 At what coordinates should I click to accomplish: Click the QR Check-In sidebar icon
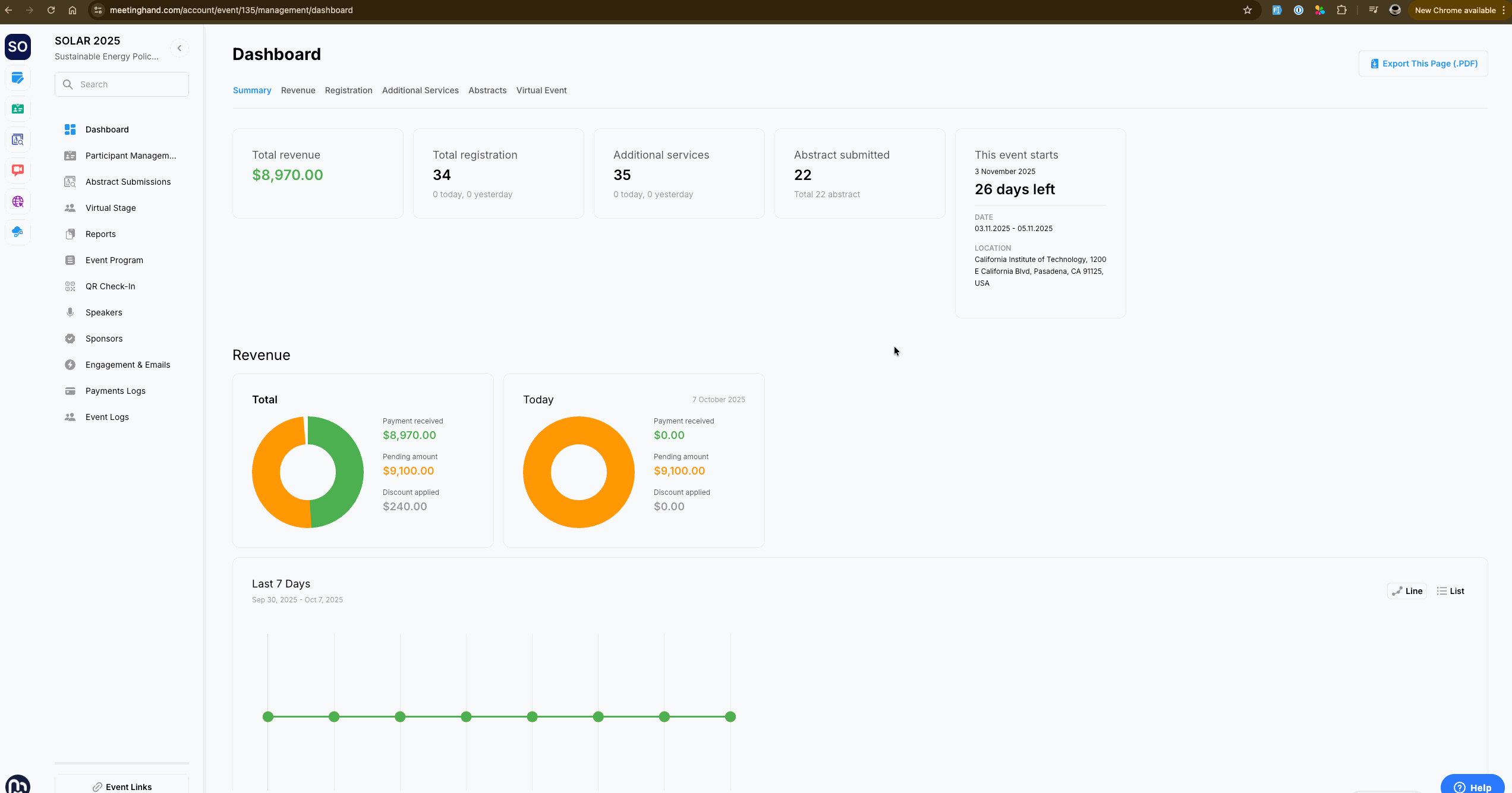(x=70, y=286)
